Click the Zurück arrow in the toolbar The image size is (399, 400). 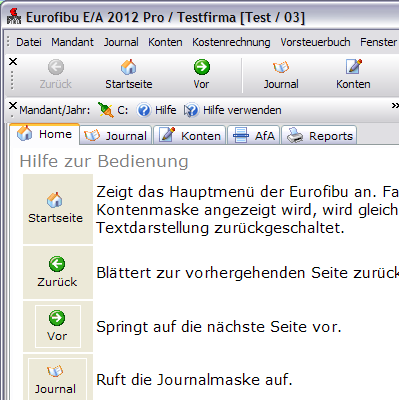point(56,67)
